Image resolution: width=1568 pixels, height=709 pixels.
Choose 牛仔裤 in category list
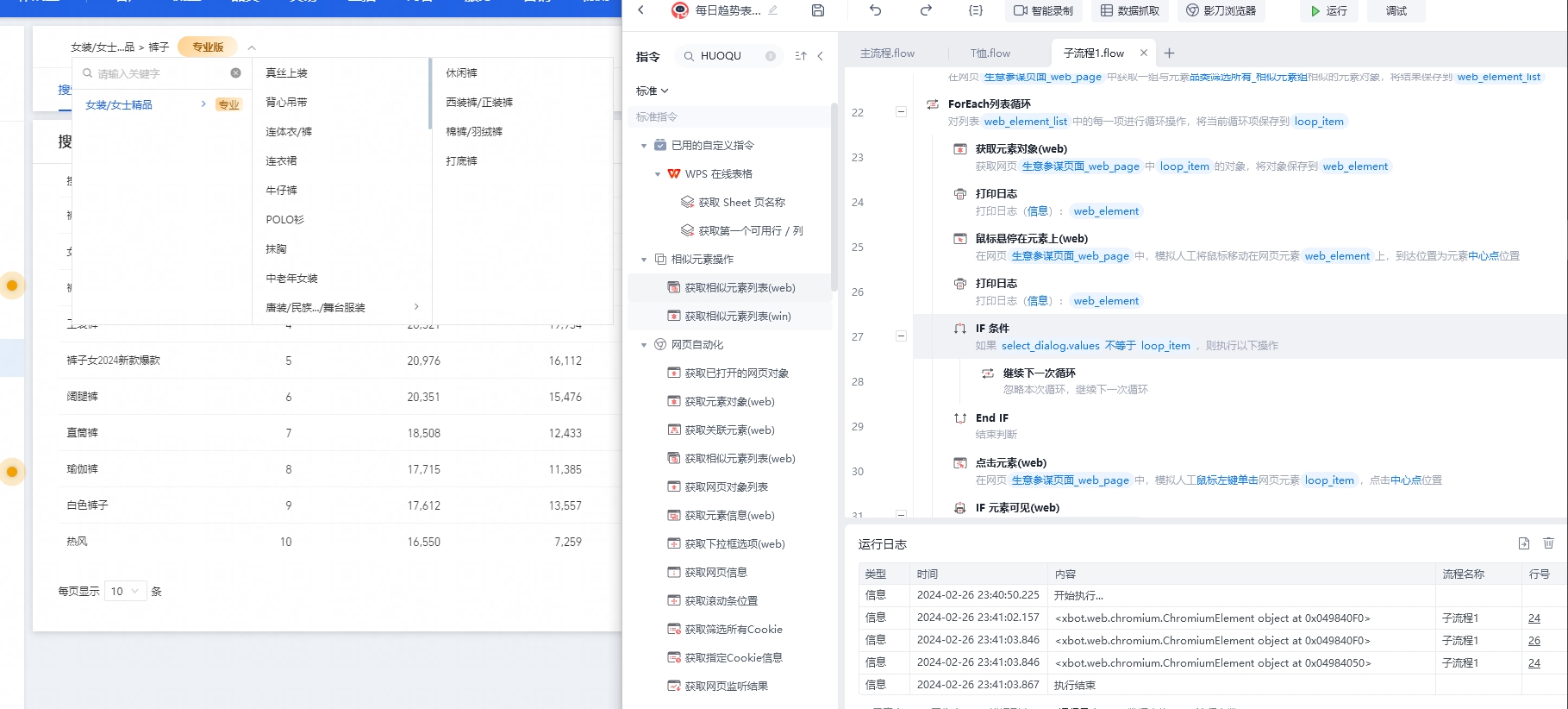pos(282,191)
